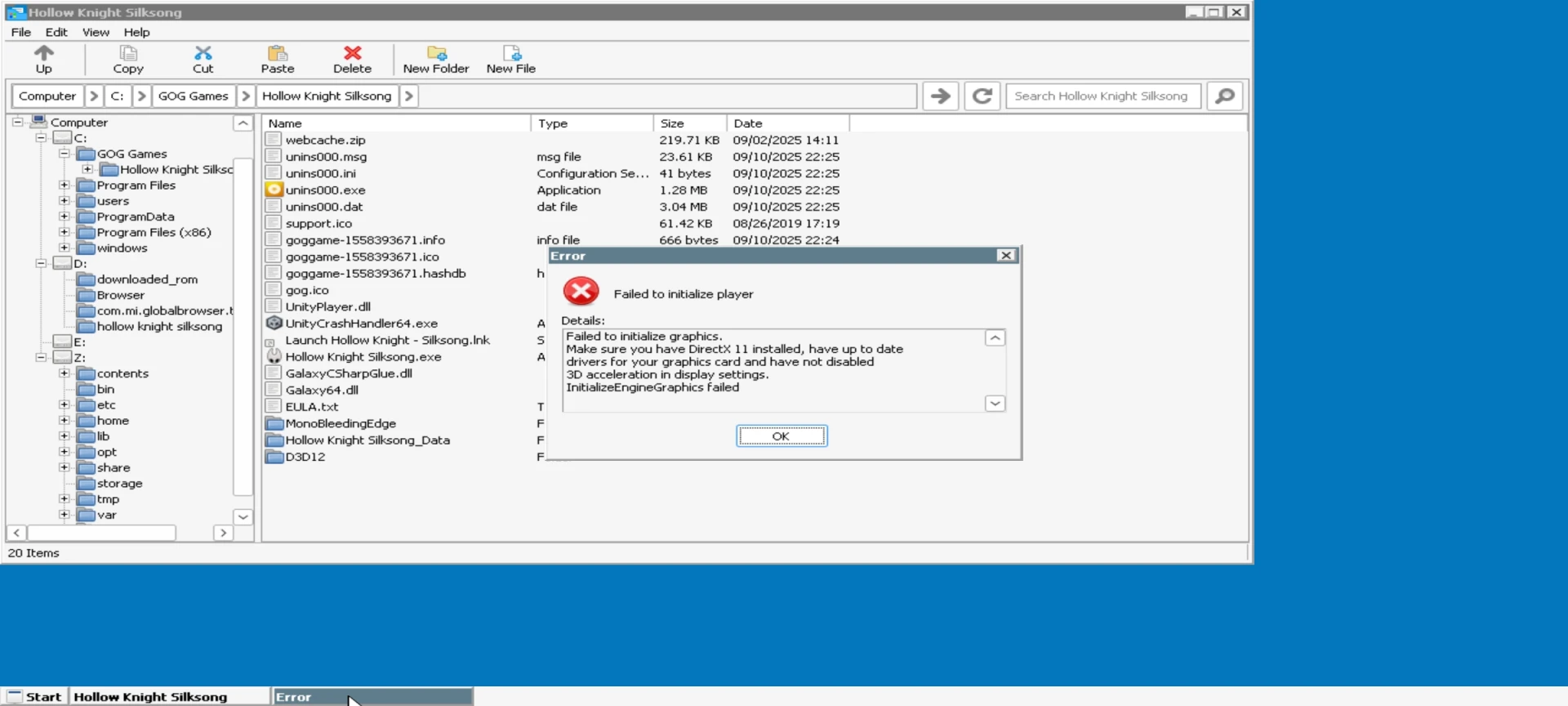1568x706 pixels.
Task: Collapse the C: drive node
Action: tap(40, 137)
